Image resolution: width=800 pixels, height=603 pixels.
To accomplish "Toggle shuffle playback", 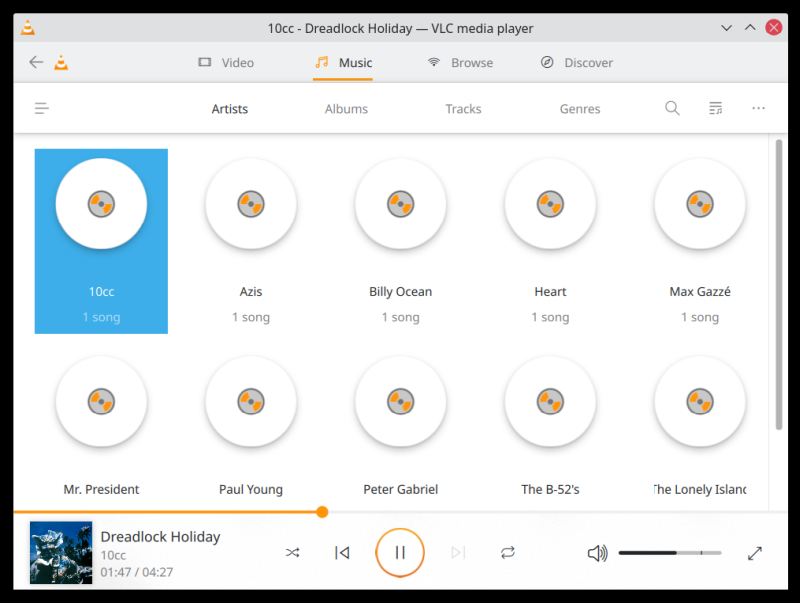I will (x=292, y=552).
